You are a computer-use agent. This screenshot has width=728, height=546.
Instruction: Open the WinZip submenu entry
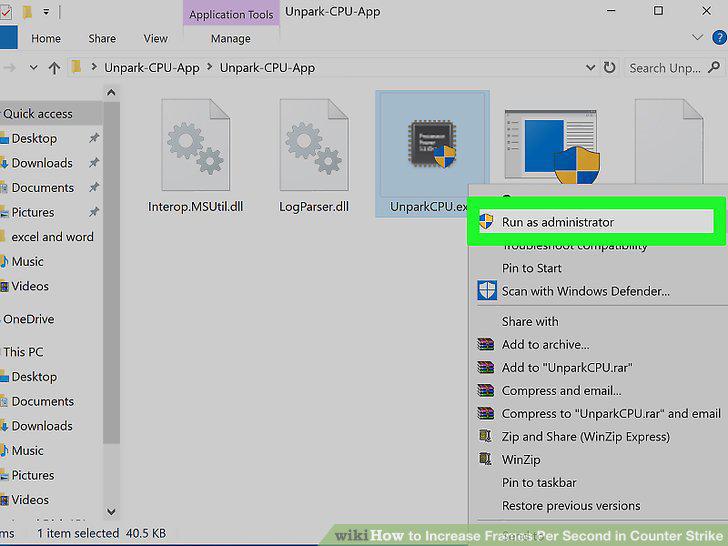[521, 460]
